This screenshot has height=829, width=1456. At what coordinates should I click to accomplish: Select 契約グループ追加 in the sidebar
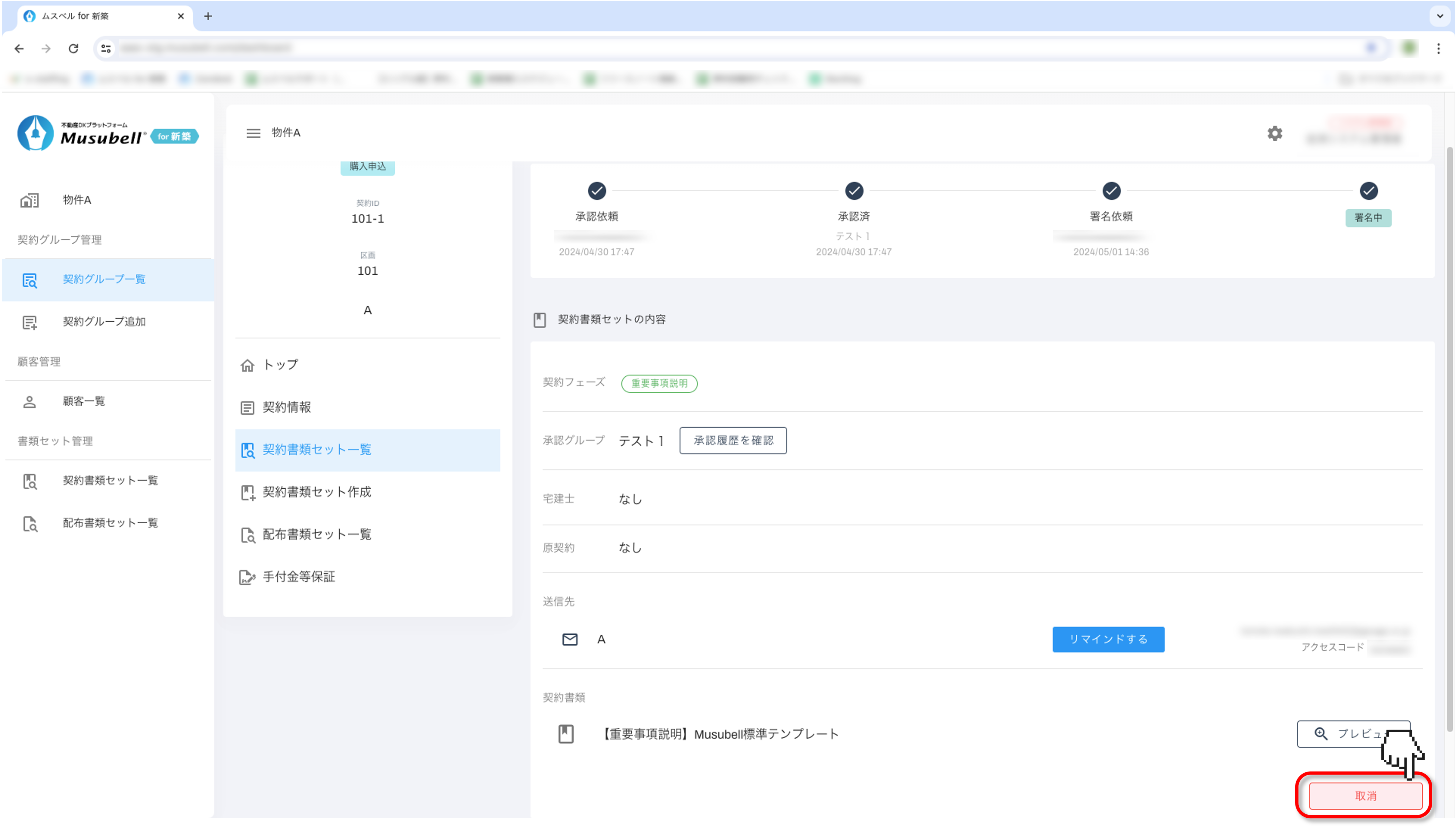pos(104,322)
